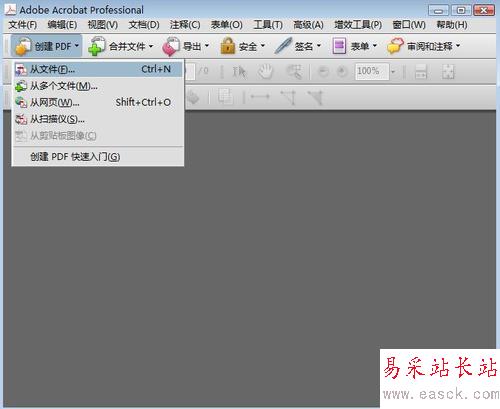This screenshot has width=500, height=409.
Task: Click the Secure (安全) padlock icon
Action: click(x=228, y=46)
